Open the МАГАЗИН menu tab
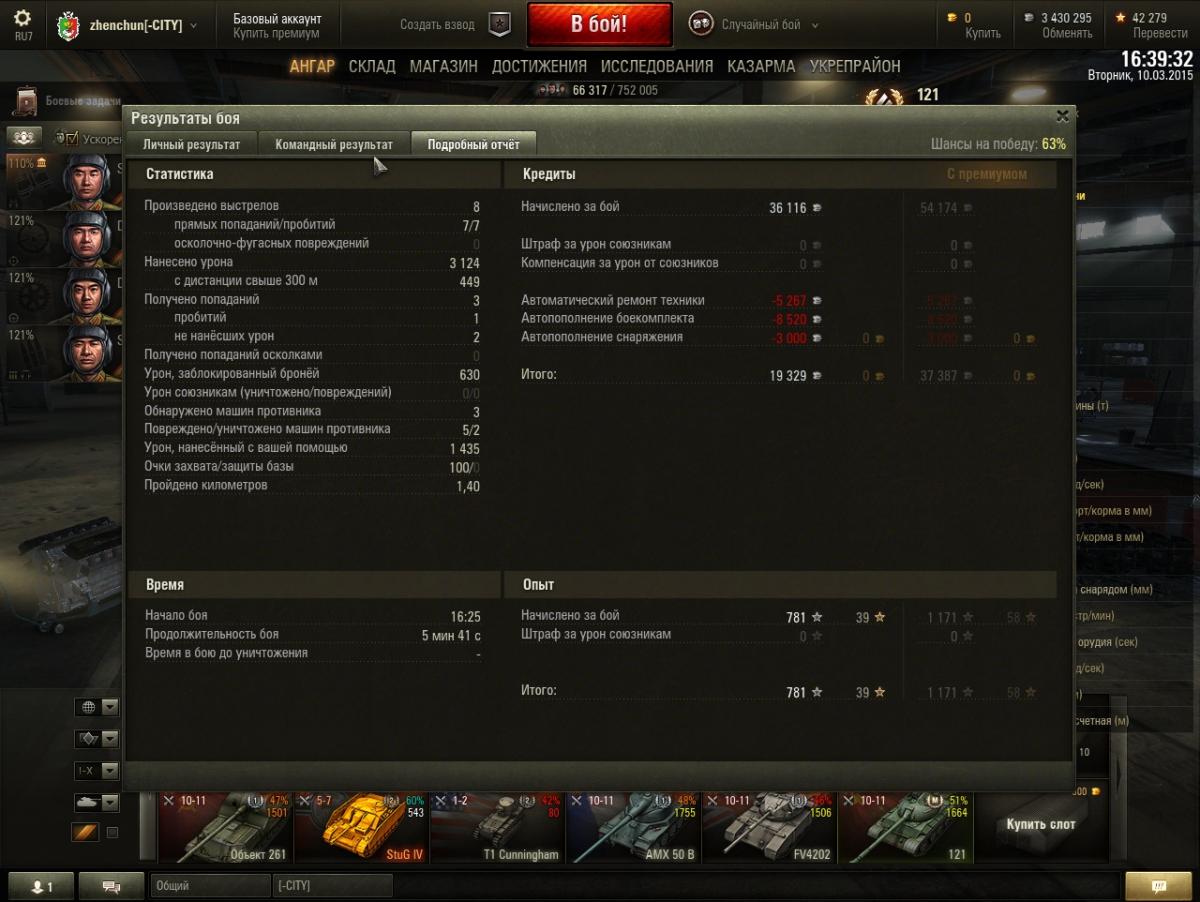 pyautogui.click(x=443, y=66)
